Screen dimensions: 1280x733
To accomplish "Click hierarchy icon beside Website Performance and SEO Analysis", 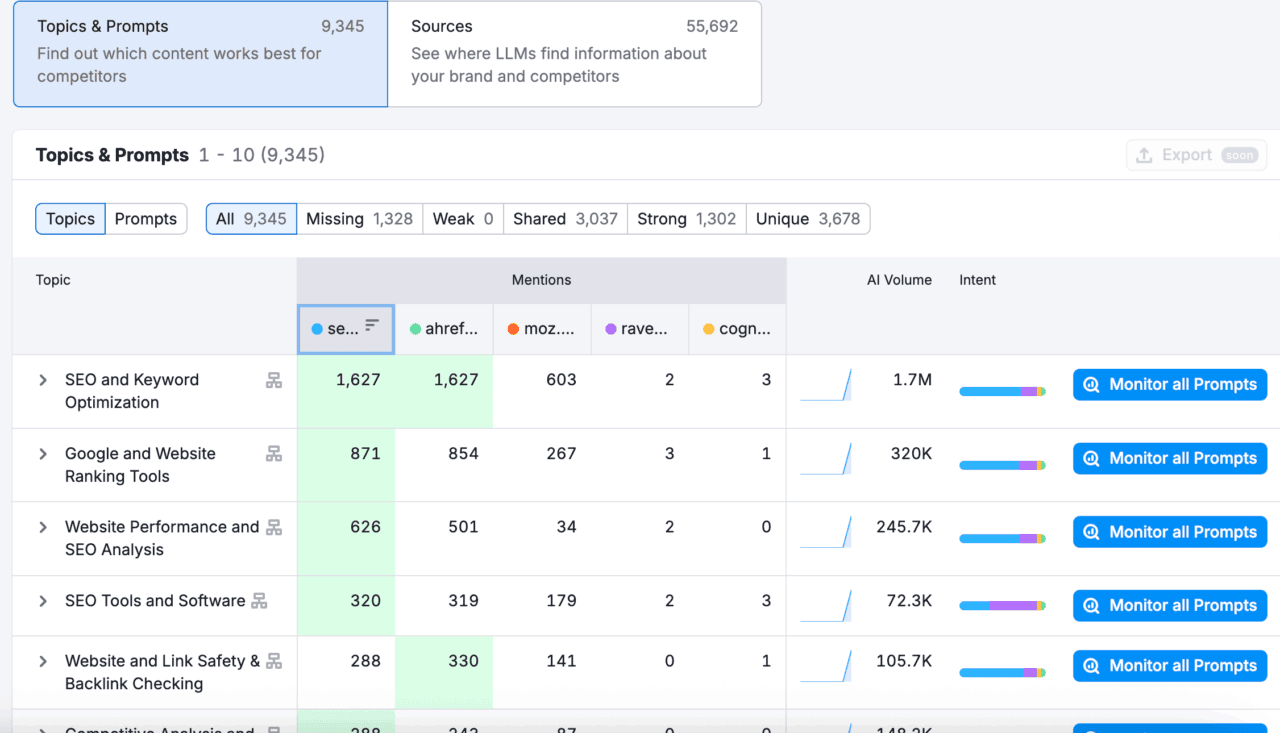I will 273,527.
